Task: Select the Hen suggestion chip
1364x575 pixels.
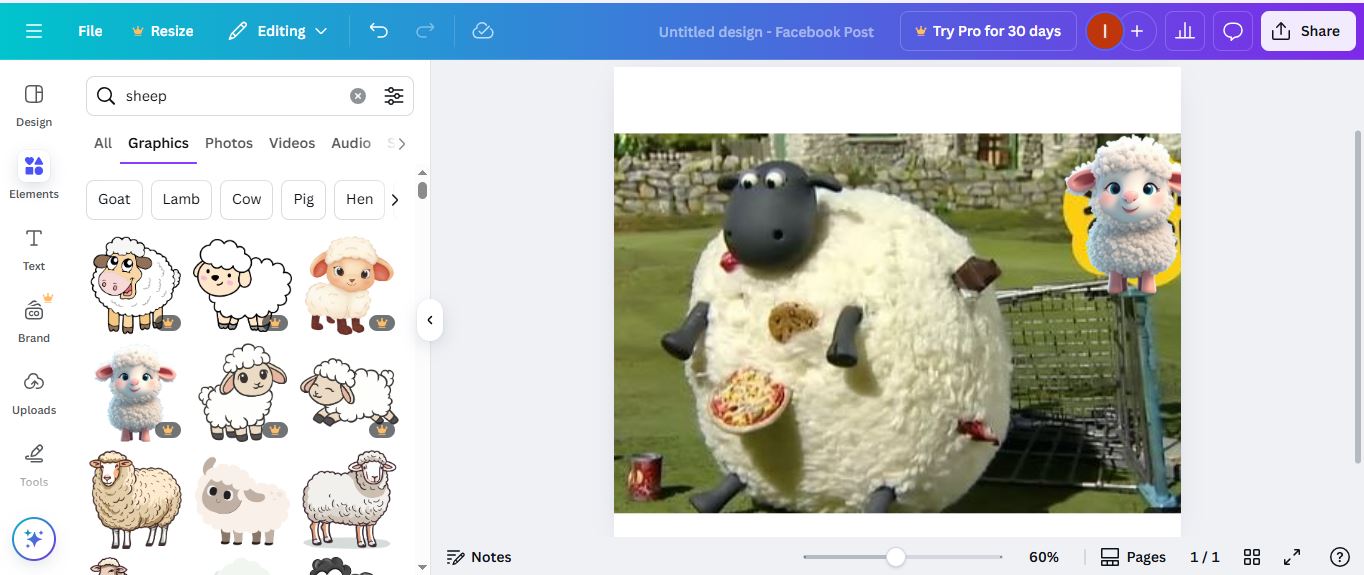Action: coord(360,199)
